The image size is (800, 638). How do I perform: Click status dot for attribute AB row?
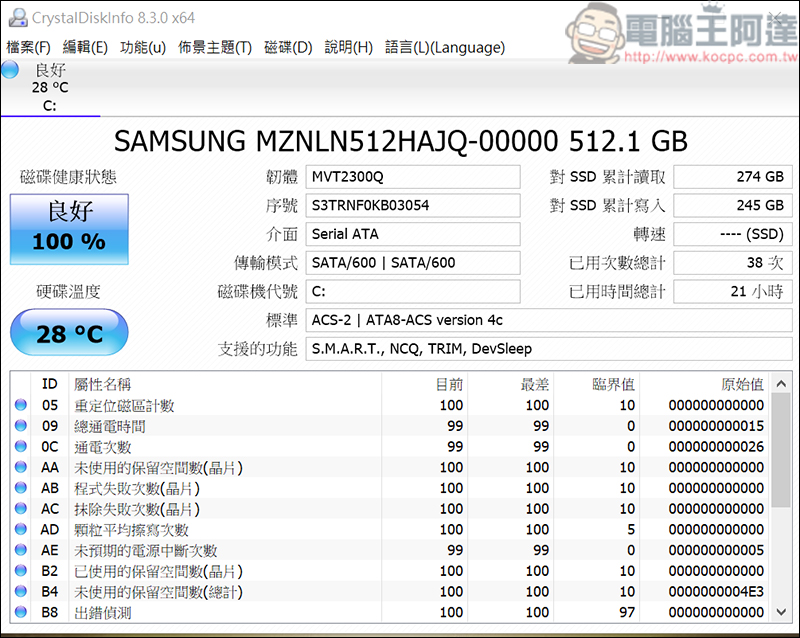(x=21, y=488)
